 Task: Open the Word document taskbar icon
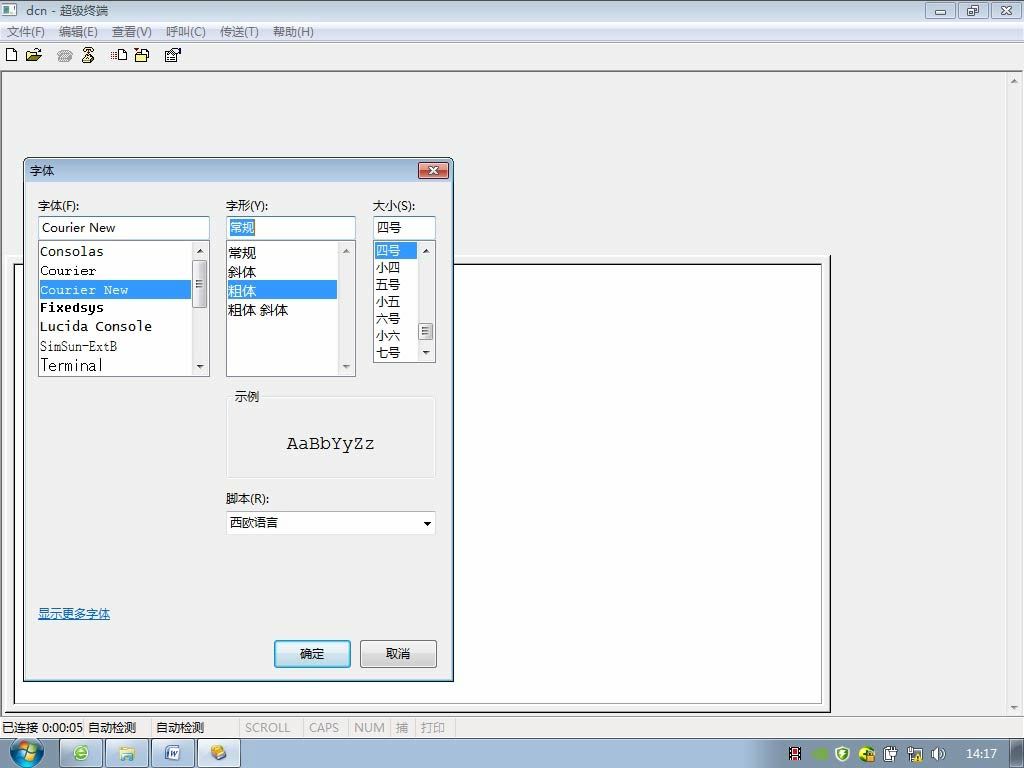(172, 754)
